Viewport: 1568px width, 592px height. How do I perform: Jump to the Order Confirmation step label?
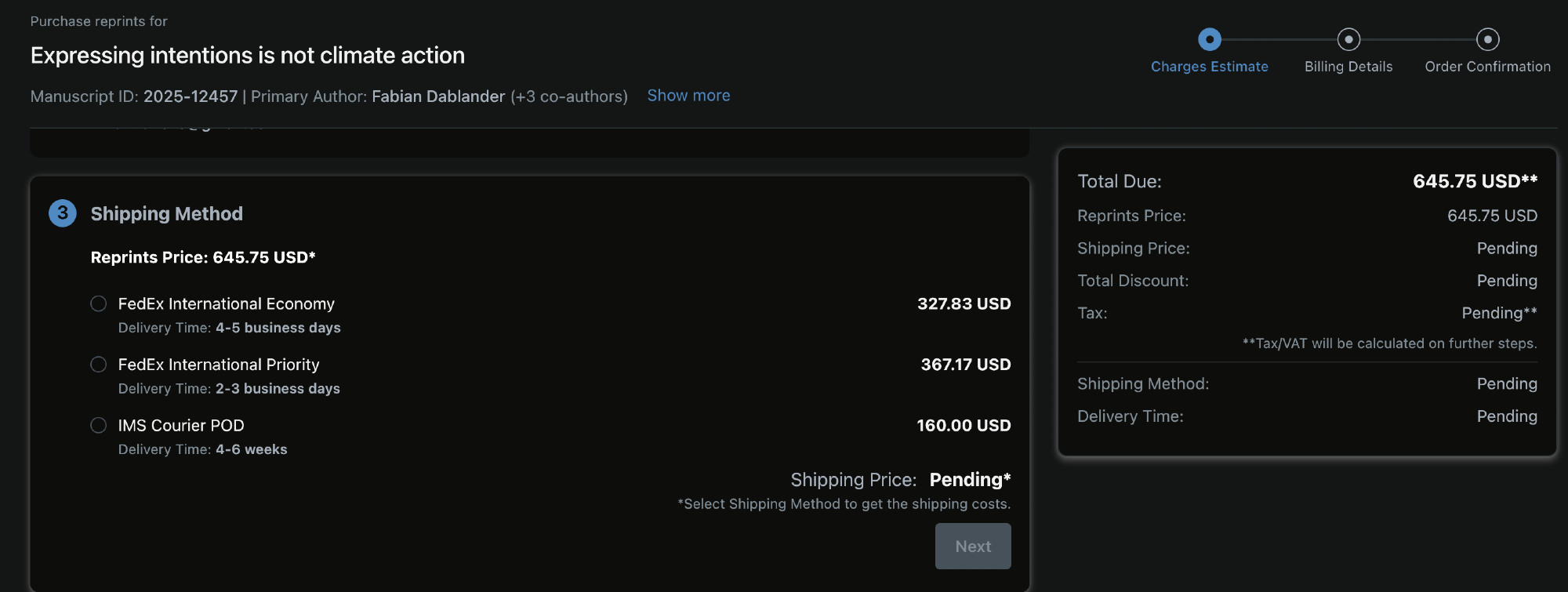1487,67
